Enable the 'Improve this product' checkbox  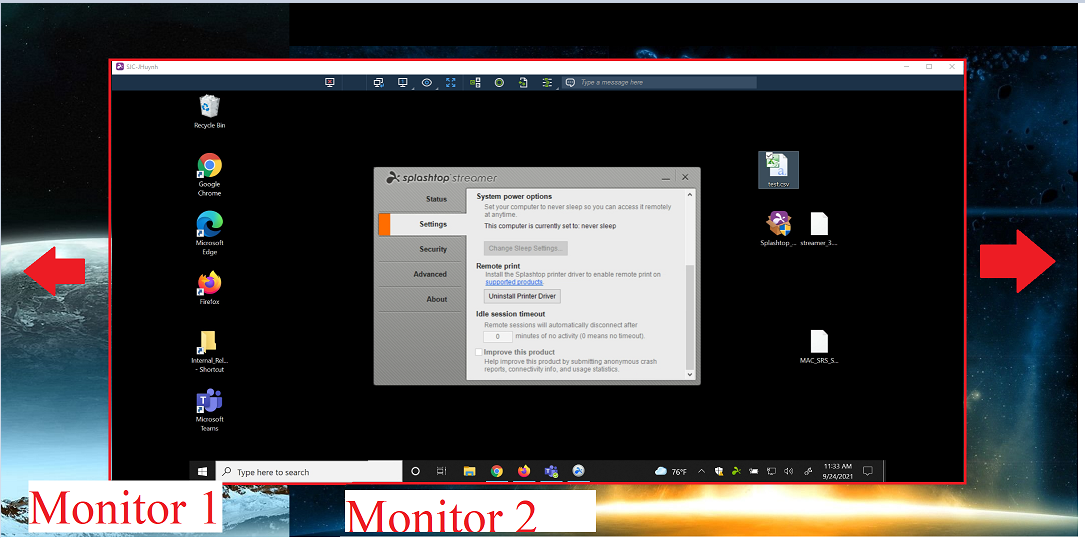479,352
